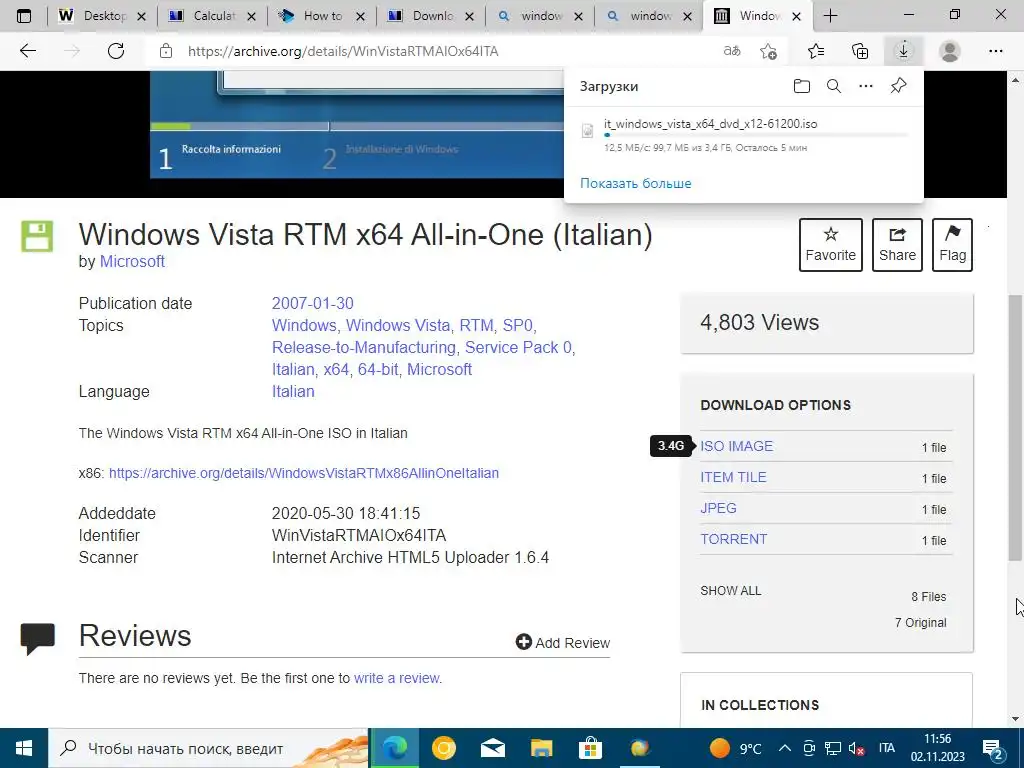Toggle the Downloads toolbar button

tap(903, 51)
